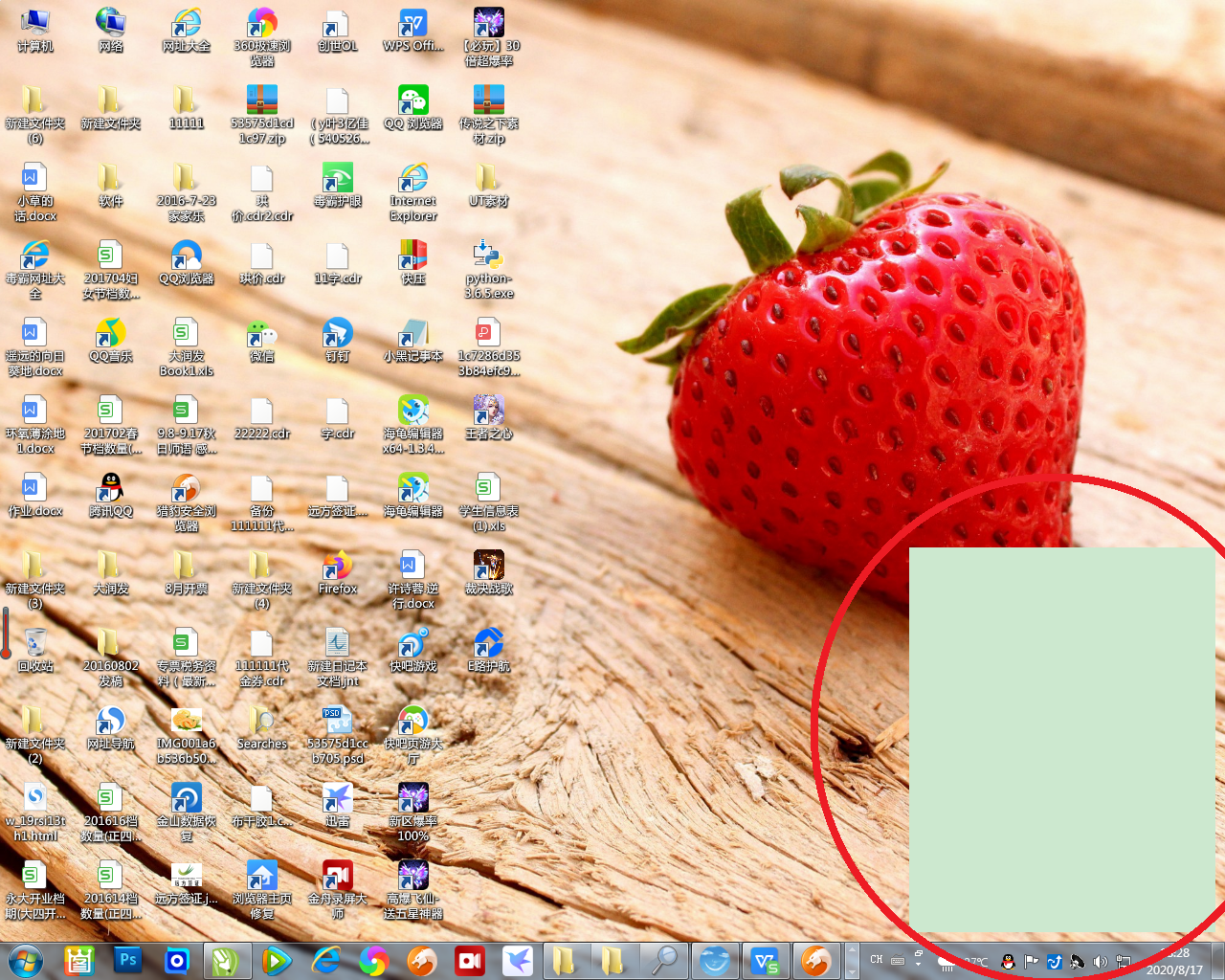The image size is (1225, 980).
Task: Select the UT素材 folder
Action: click(x=489, y=186)
